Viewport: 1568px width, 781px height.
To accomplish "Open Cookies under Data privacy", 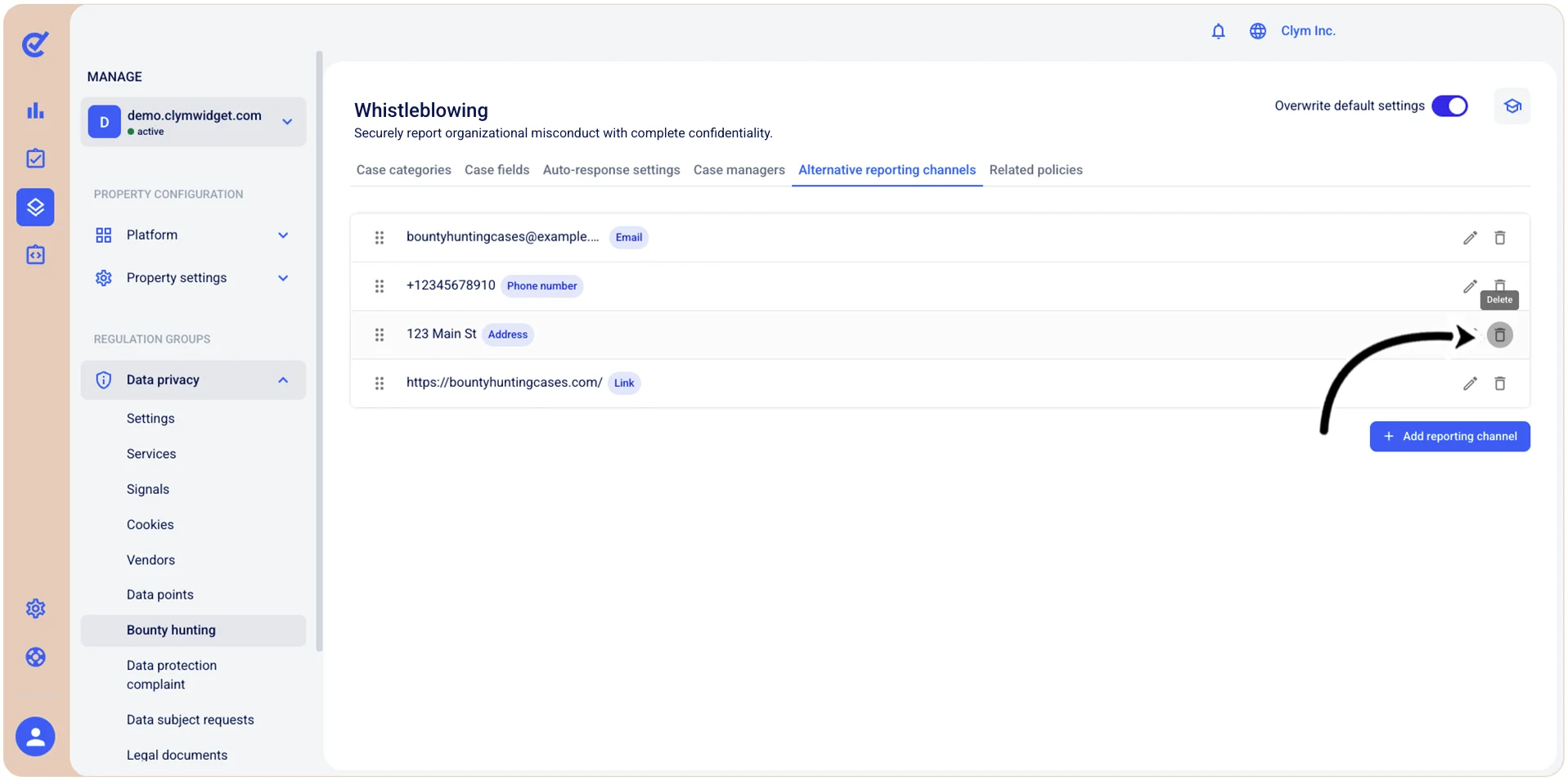I will tap(151, 525).
